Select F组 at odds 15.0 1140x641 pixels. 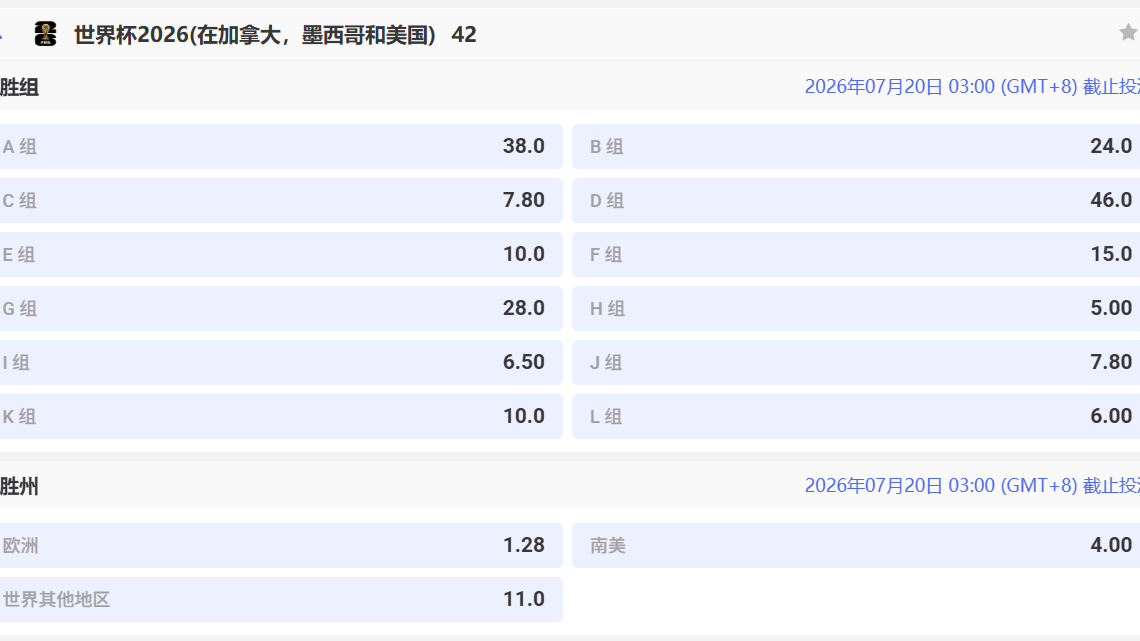pyautogui.click(x=856, y=254)
